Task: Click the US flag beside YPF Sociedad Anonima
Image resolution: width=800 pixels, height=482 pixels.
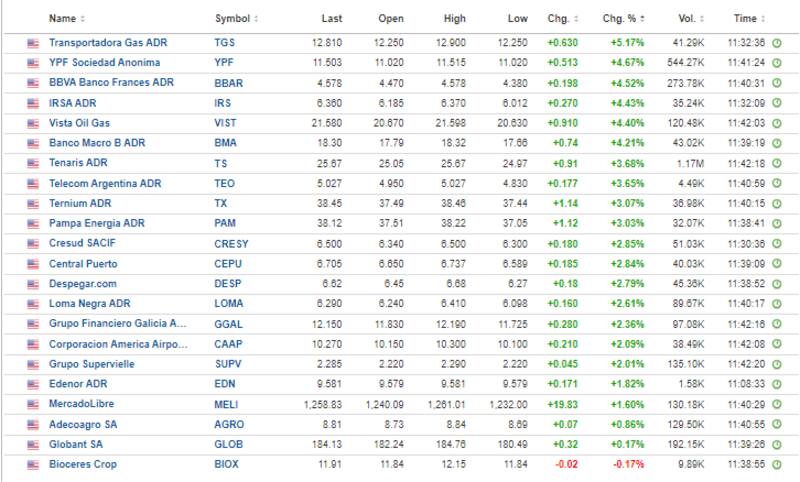Action: [33, 63]
